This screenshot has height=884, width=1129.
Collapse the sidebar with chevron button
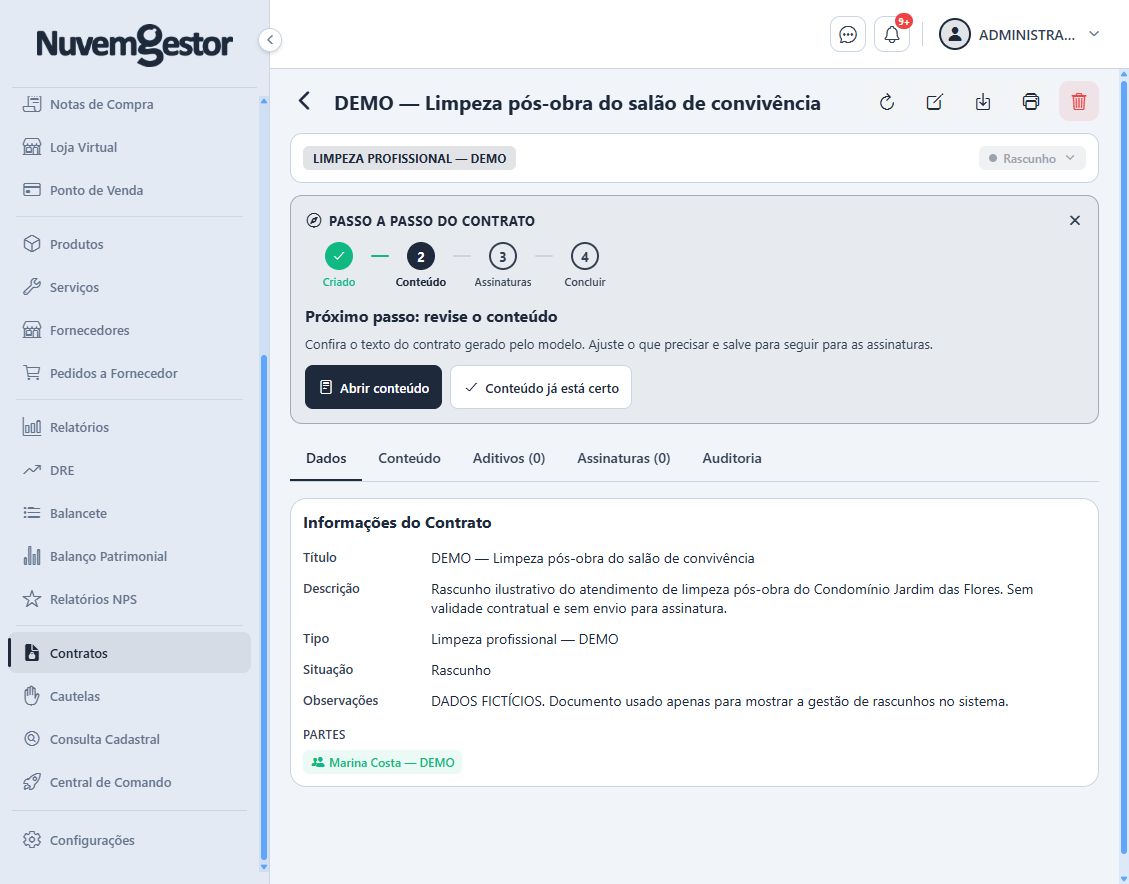(270, 40)
